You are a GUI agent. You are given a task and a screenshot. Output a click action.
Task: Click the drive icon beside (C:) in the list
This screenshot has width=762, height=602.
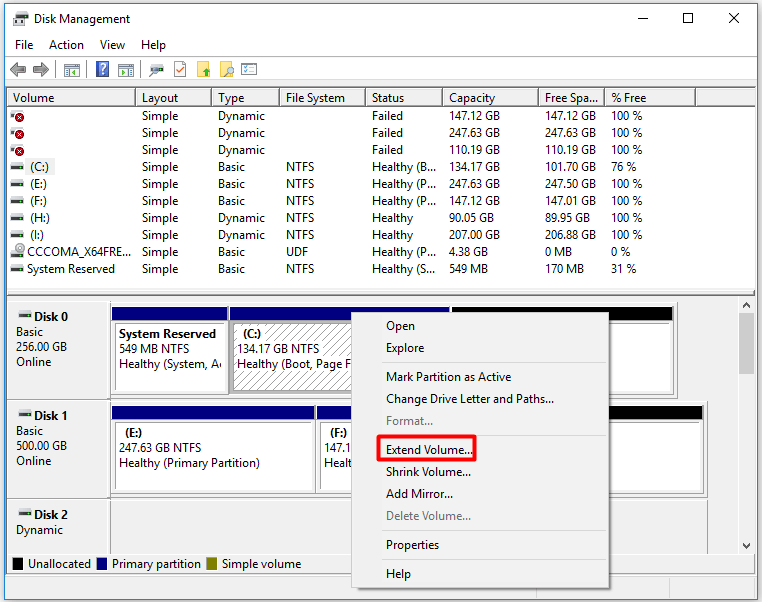click(x=17, y=167)
